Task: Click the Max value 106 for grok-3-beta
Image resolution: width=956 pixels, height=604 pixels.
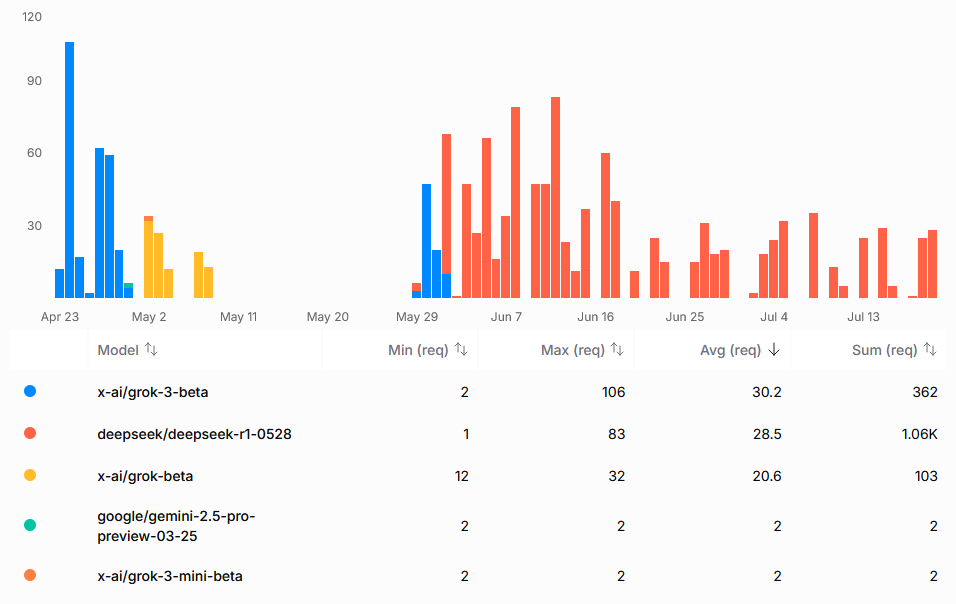Action: [613, 392]
